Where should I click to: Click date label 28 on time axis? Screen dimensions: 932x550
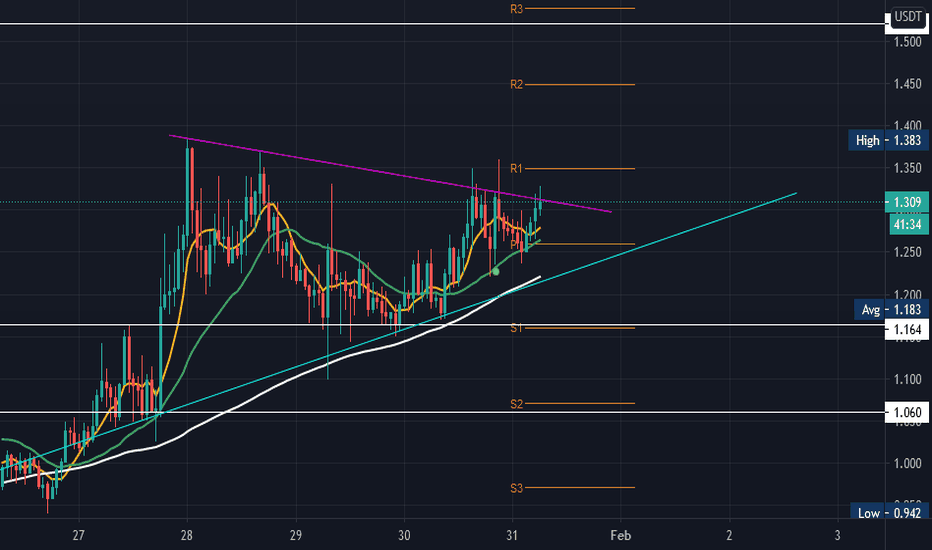pos(187,535)
